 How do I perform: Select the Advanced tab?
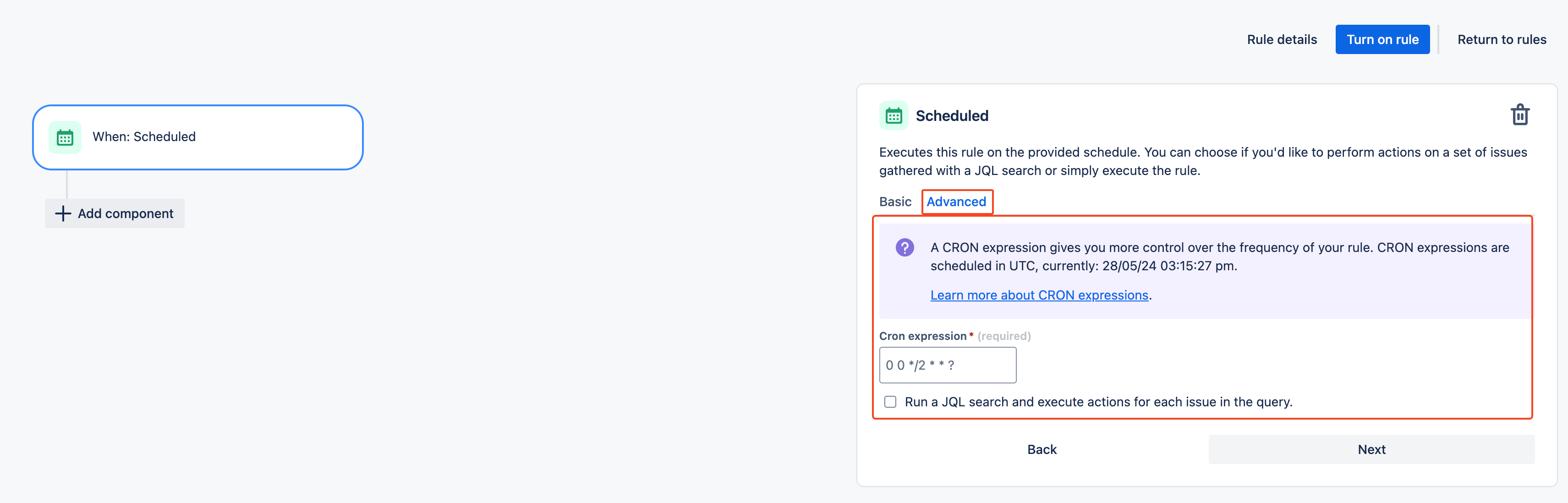pos(957,201)
